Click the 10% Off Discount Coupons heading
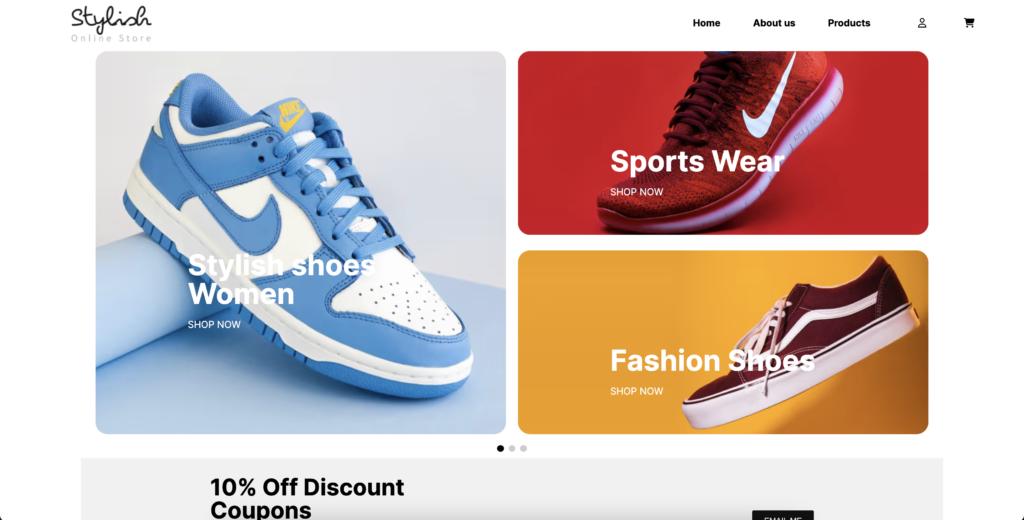Viewport: 1024px width, 520px height. click(307, 498)
